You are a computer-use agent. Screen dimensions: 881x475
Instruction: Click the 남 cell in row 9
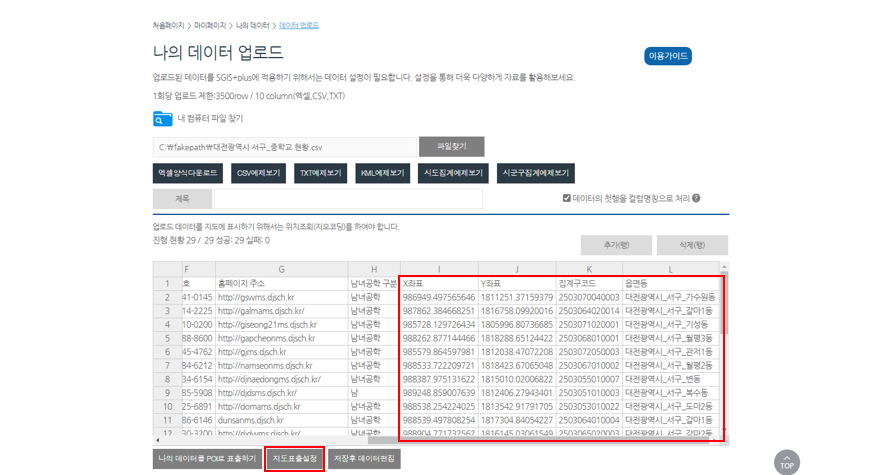[x=374, y=393]
